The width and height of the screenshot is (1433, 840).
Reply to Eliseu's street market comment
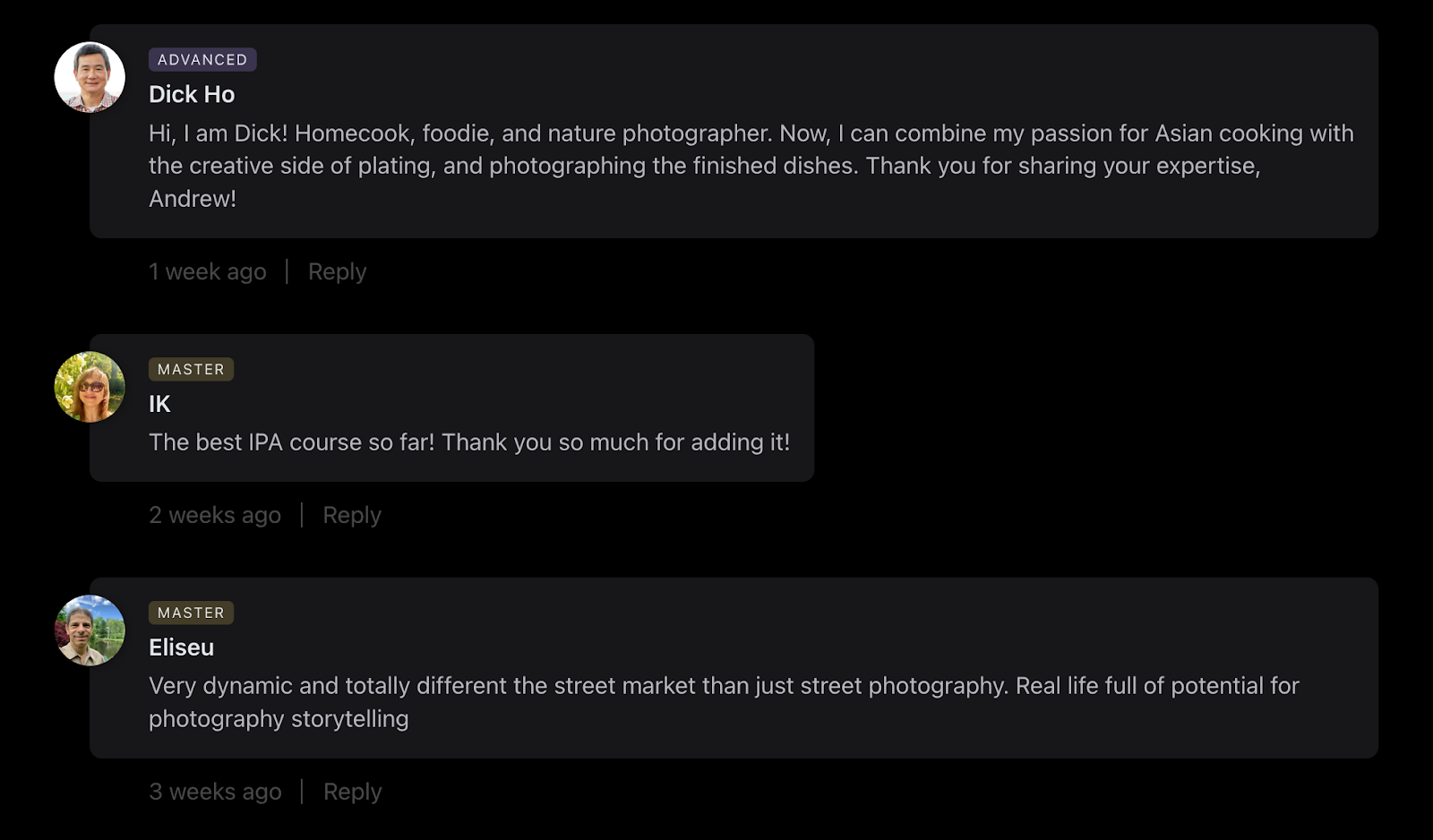pos(352,792)
